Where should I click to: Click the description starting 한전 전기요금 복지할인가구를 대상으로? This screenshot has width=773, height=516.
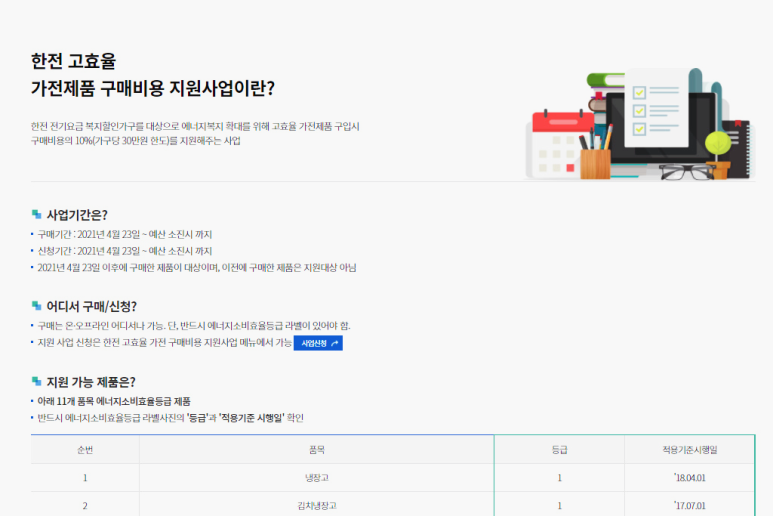tap(195, 127)
